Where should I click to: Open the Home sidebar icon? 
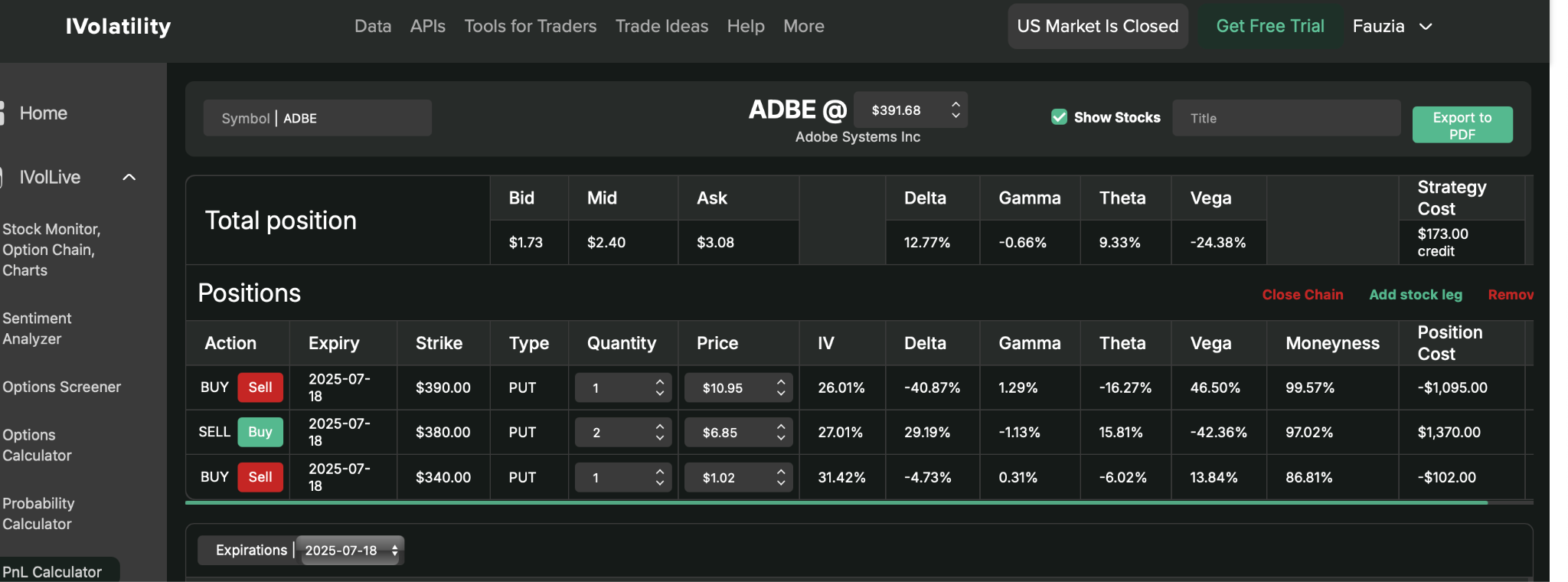click(x=2, y=113)
